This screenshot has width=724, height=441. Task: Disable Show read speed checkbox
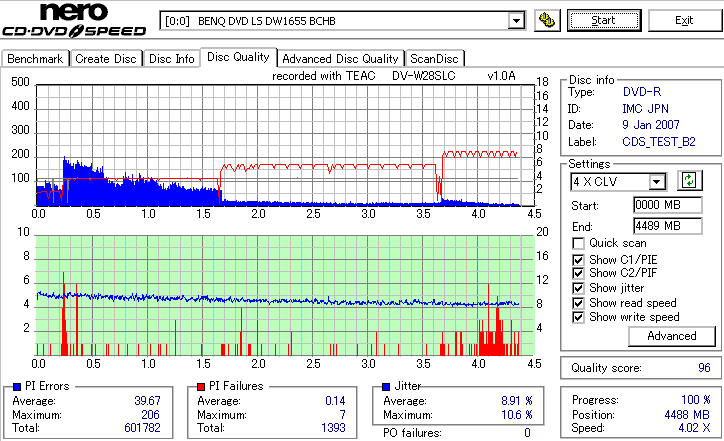(578, 303)
